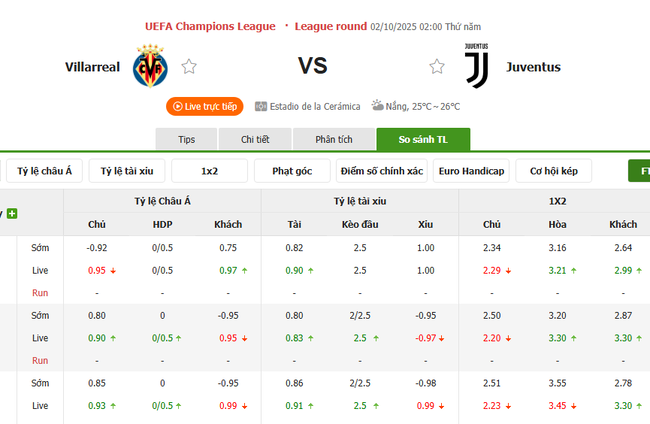Click stadium icon beside Estadio de la Cerámica
The height and width of the screenshot is (424, 650).
click(x=261, y=106)
